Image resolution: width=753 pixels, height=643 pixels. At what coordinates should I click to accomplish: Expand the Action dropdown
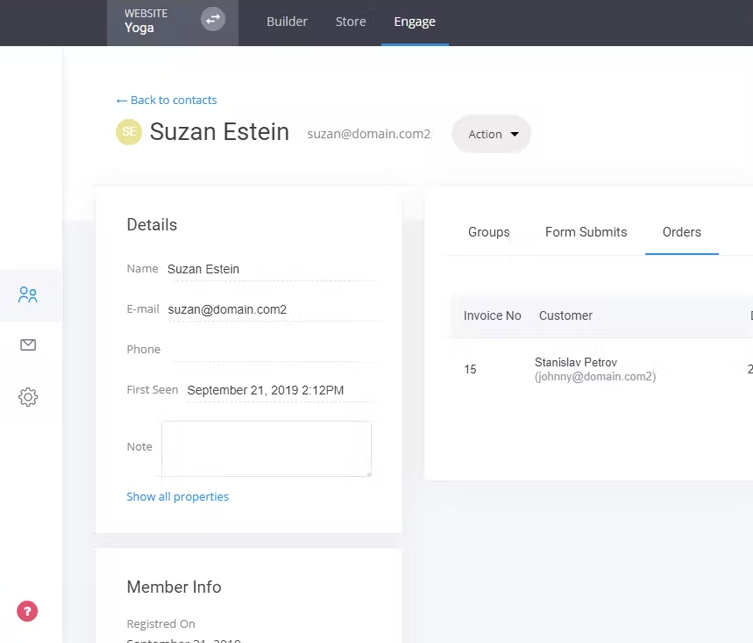(491, 134)
